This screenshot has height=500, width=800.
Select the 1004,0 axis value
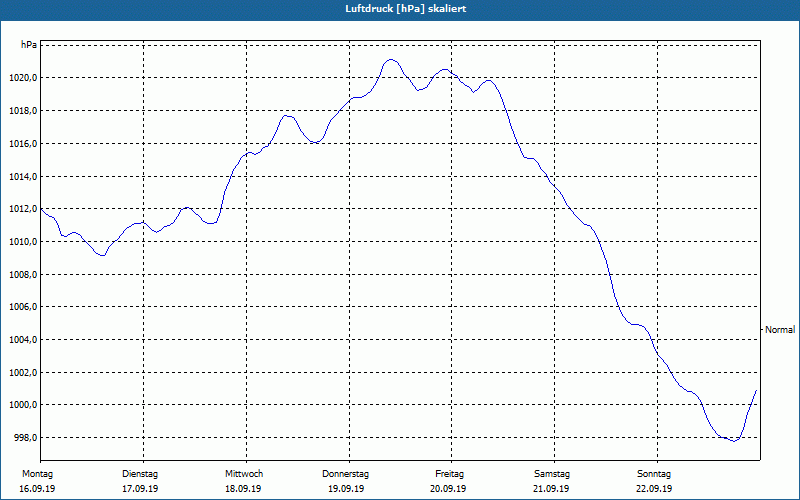click(x=23, y=339)
